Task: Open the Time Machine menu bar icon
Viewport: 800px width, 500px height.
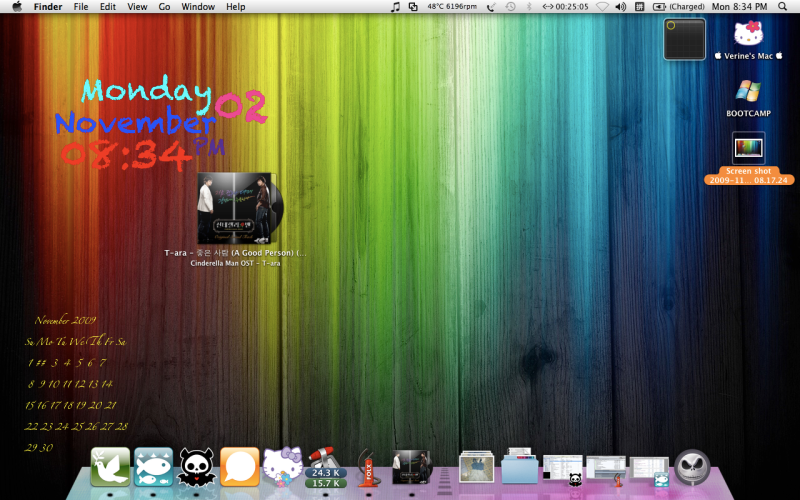Action: tap(510, 7)
